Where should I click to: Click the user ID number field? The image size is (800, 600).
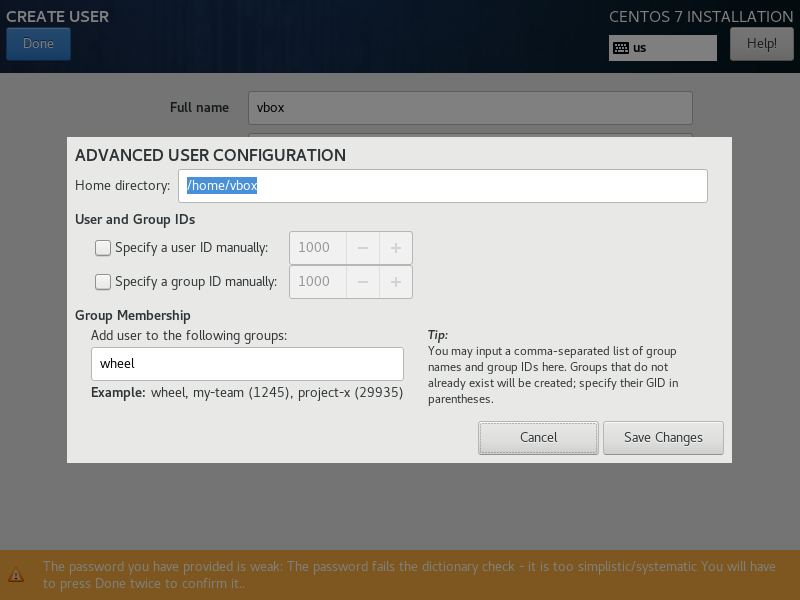pos(318,248)
